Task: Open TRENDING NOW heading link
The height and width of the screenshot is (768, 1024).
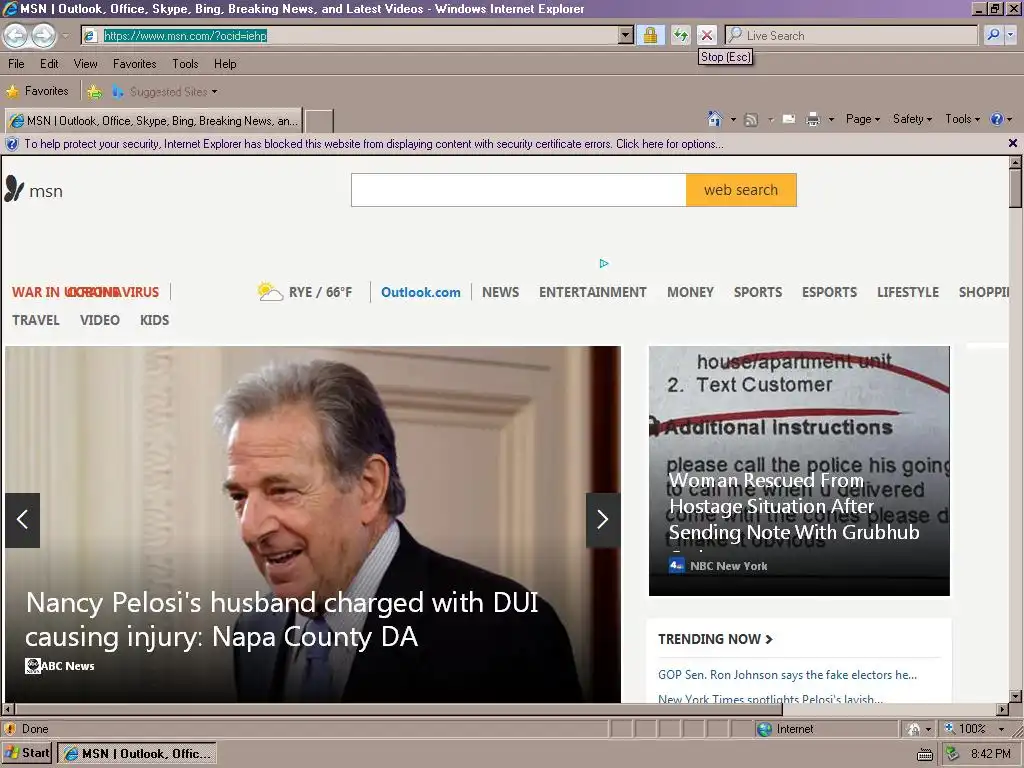Action: tap(715, 639)
